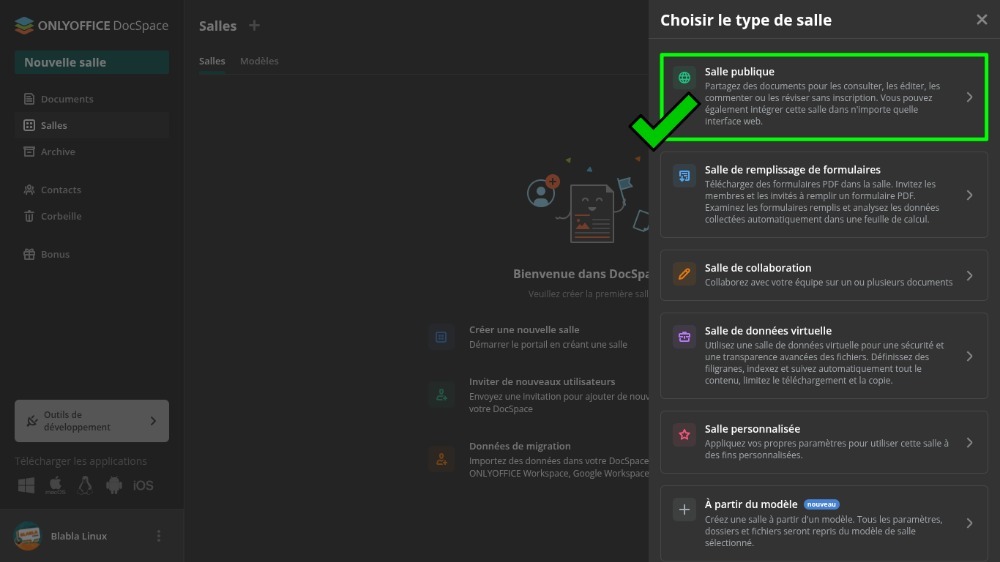Click the star icon for Salle personnalisée
Screen dimensions: 1000x562
point(684,435)
